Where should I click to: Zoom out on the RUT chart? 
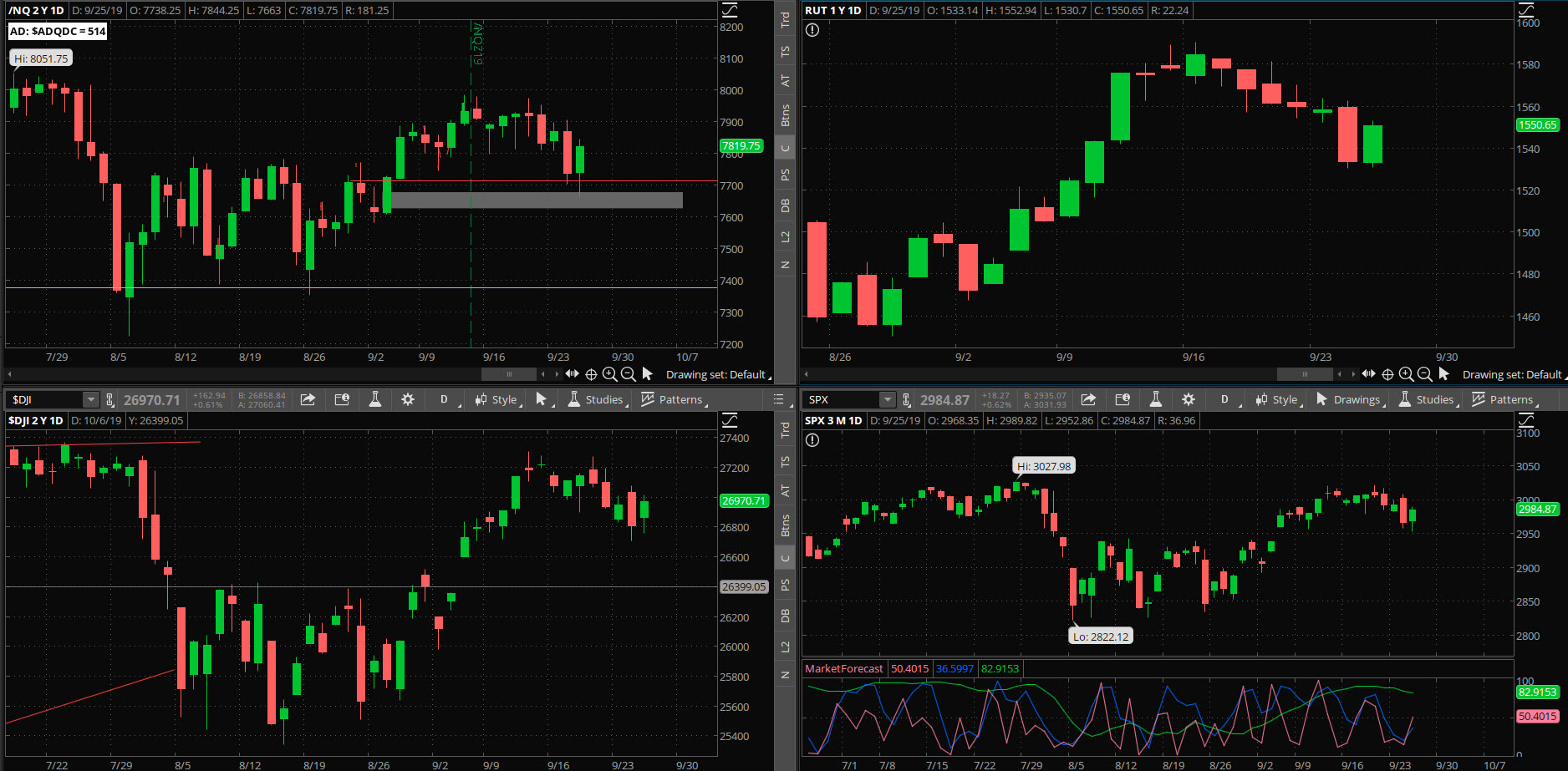click(x=1424, y=374)
